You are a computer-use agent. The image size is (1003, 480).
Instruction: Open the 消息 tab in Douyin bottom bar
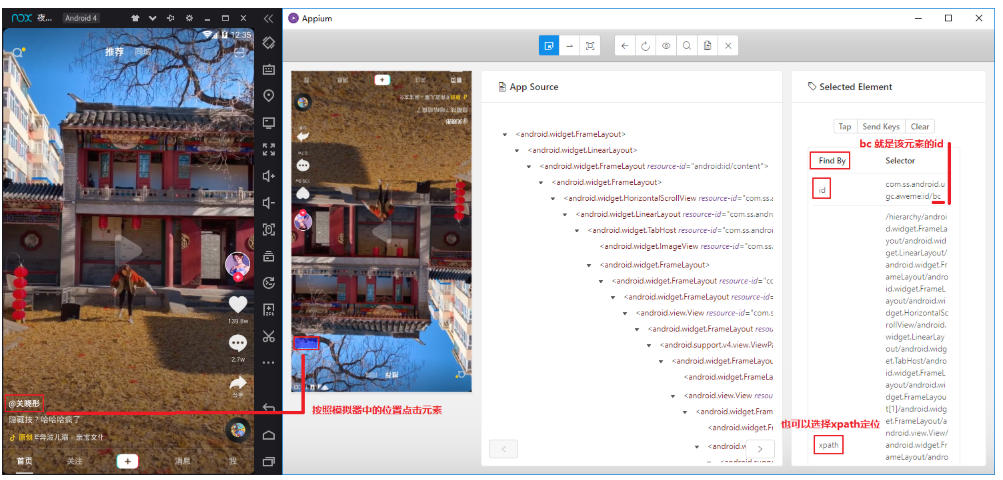pyautogui.click(x=182, y=461)
